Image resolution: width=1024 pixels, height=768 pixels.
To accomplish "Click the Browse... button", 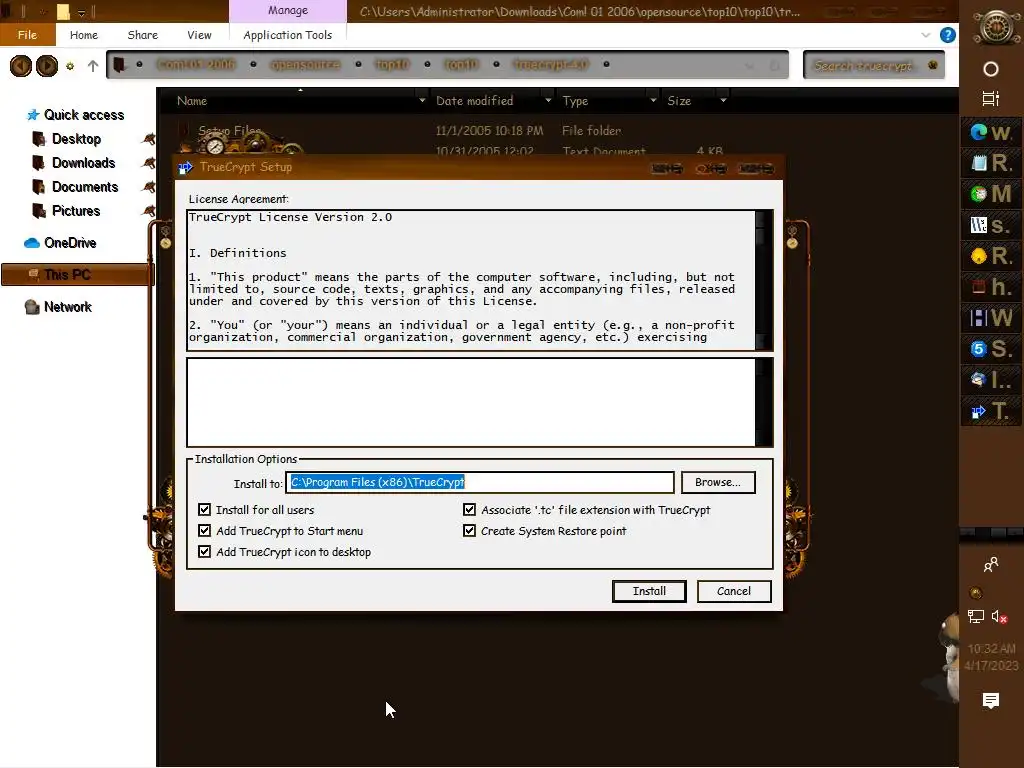I will point(718,482).
